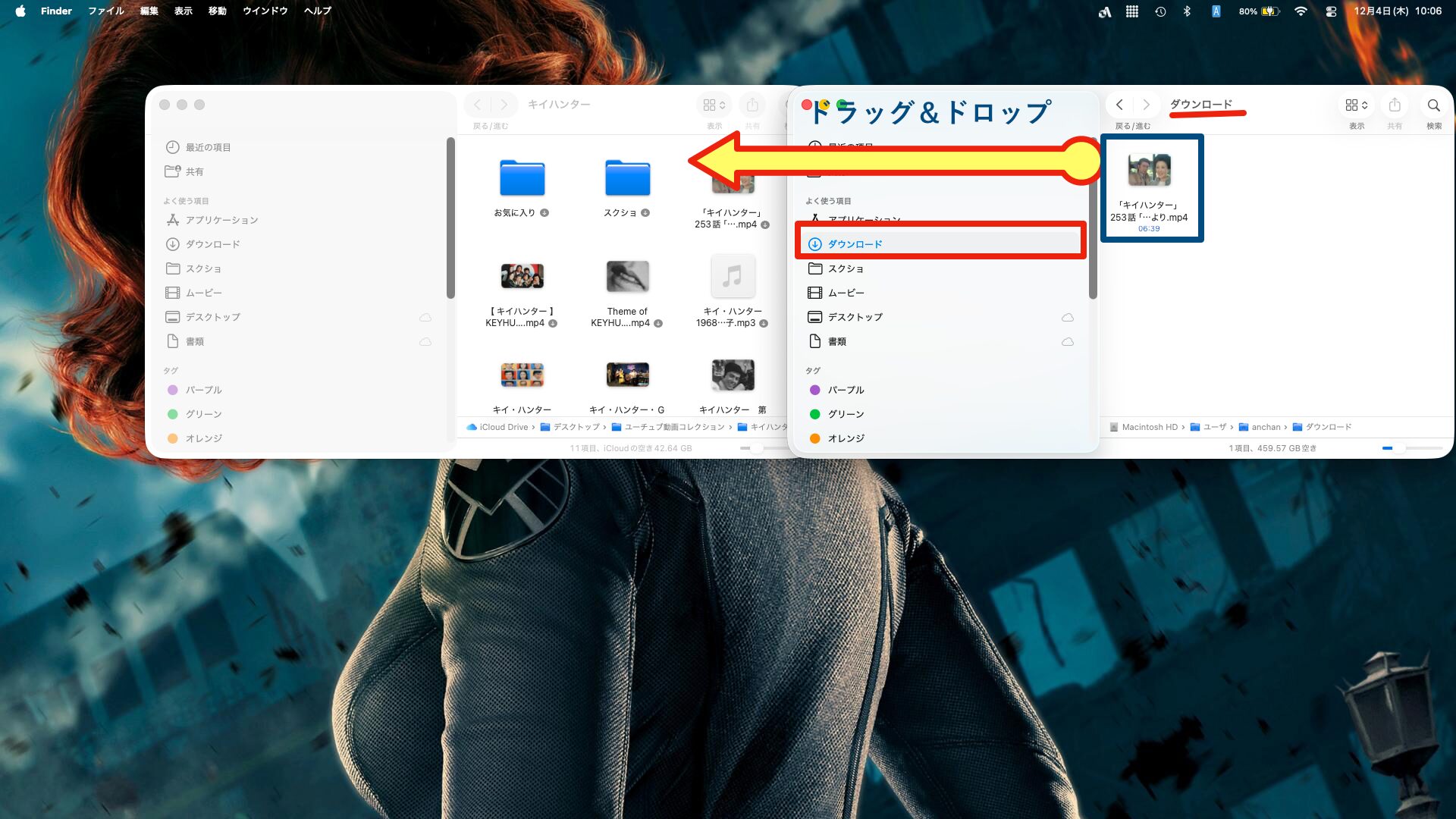Open the ウインドウ menu
Screen dimensions: 1456x819
click(x=265, y=11)
